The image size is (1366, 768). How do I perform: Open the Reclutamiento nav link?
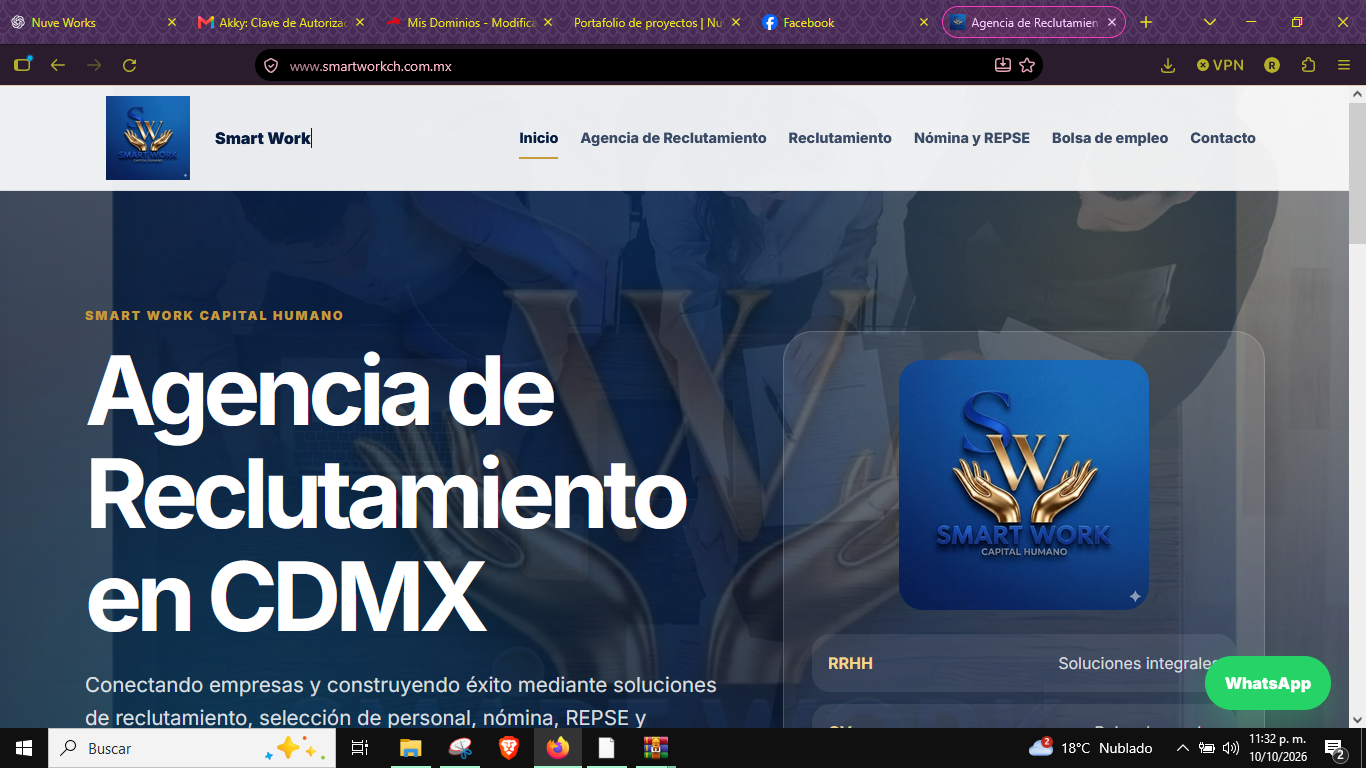pyautogui.click(x=839, y=138)
